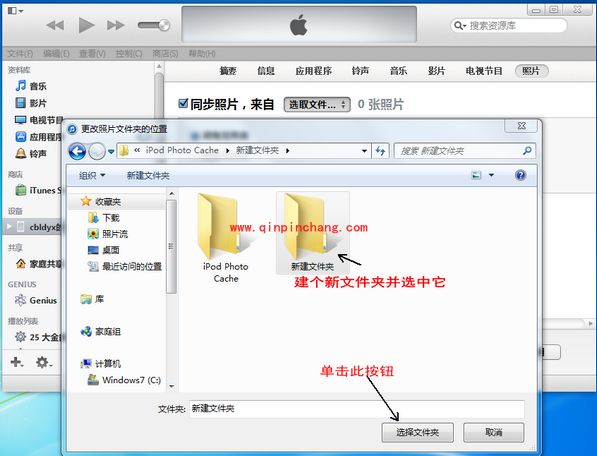Select 影片 in the iTunes sidebar
The height and width of the screenshot is (456, 597).
click(31, 103)
